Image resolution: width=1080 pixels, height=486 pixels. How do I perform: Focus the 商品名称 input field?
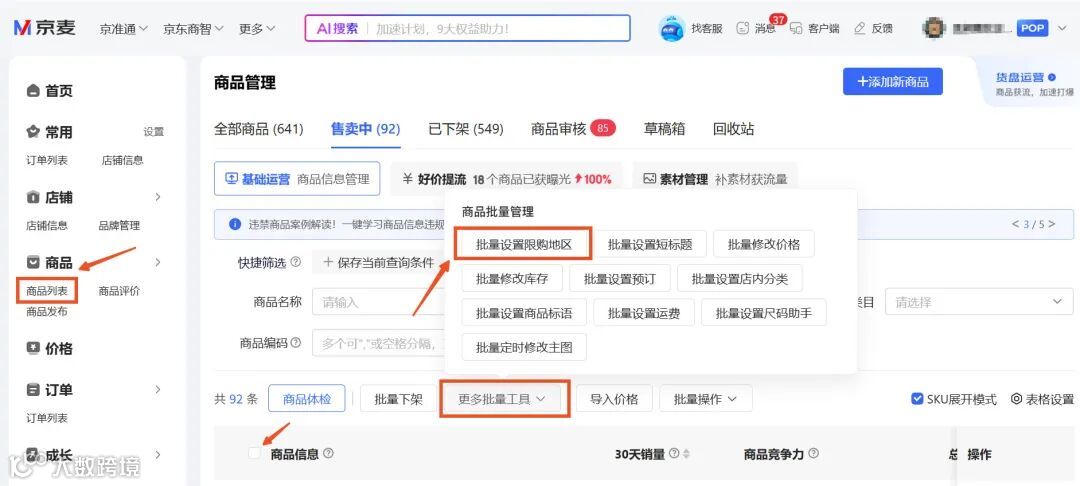coord(379,302)
